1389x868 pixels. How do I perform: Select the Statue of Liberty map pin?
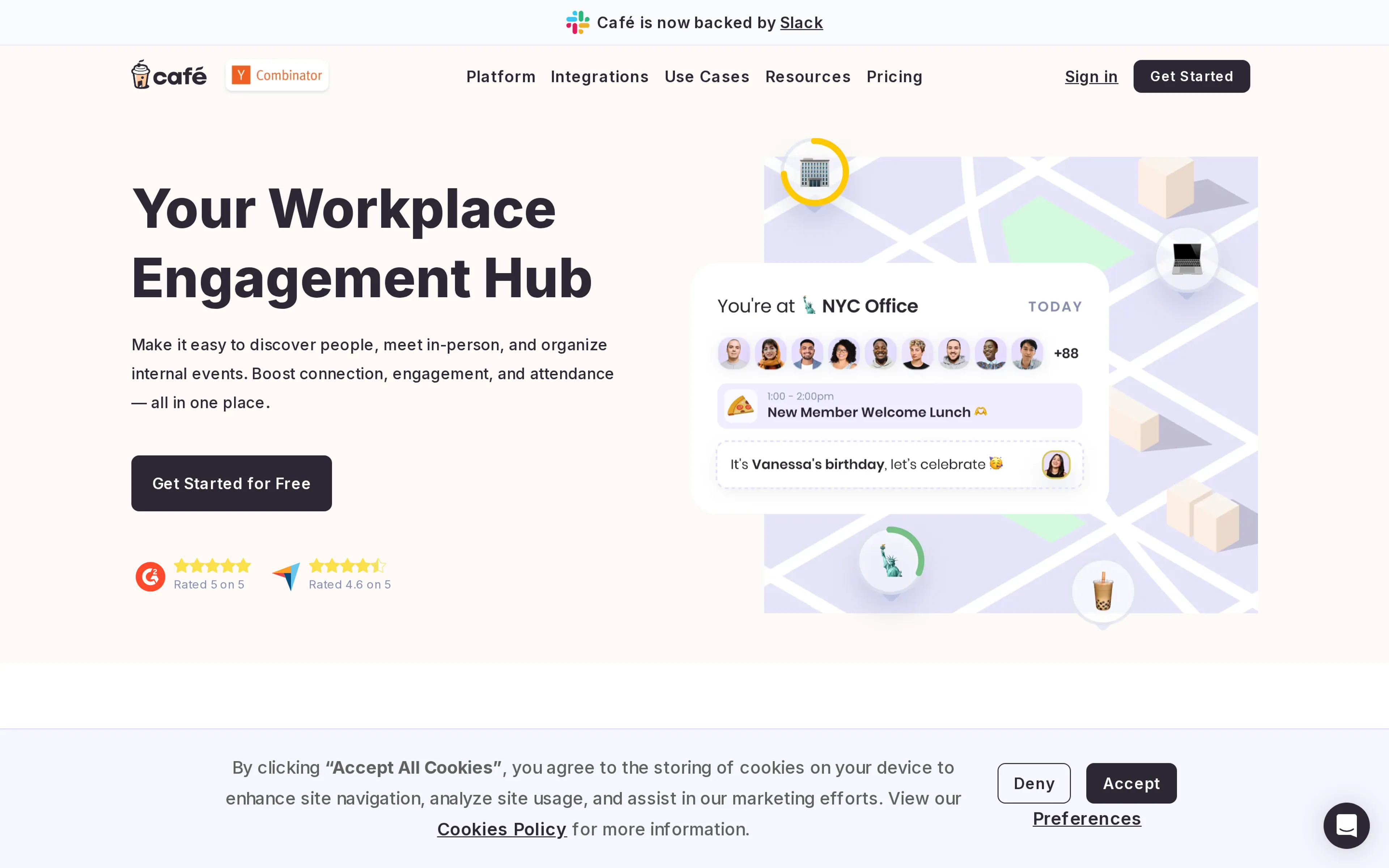click(891, 560)
